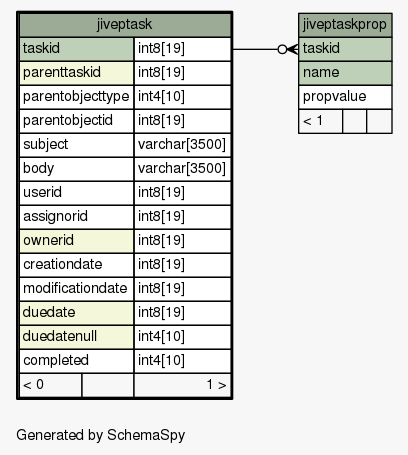Click the subject varchar[3500] type cell
Image resolution: width=408 pixels, height=455 pixels.
click(183, 145)
